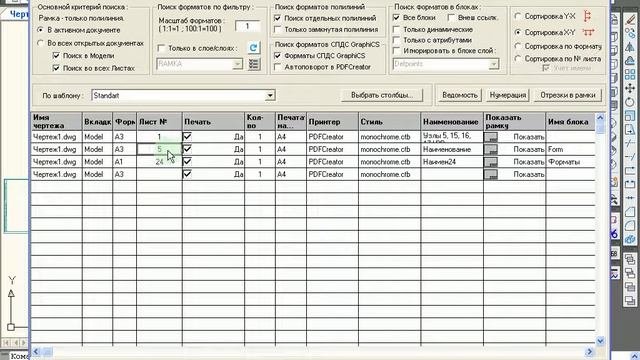This screenshot has height=360, width=640.
Task: Click the Bring Above Objects icon
Action: point(630,286)
